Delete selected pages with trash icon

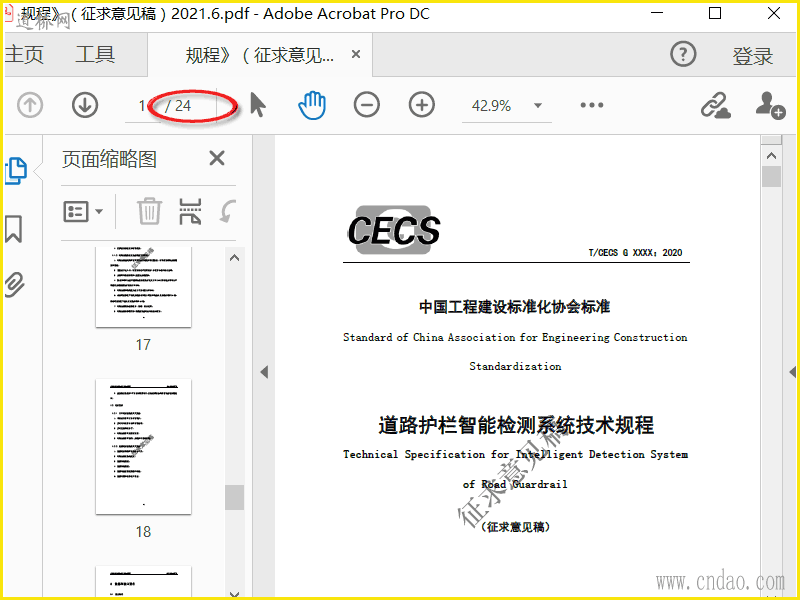[x=149, y=211]
